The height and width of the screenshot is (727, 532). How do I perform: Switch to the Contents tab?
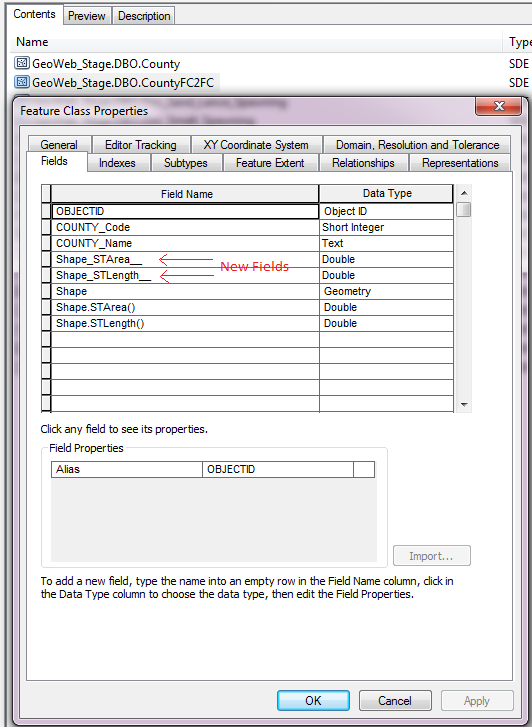[34, 14]
